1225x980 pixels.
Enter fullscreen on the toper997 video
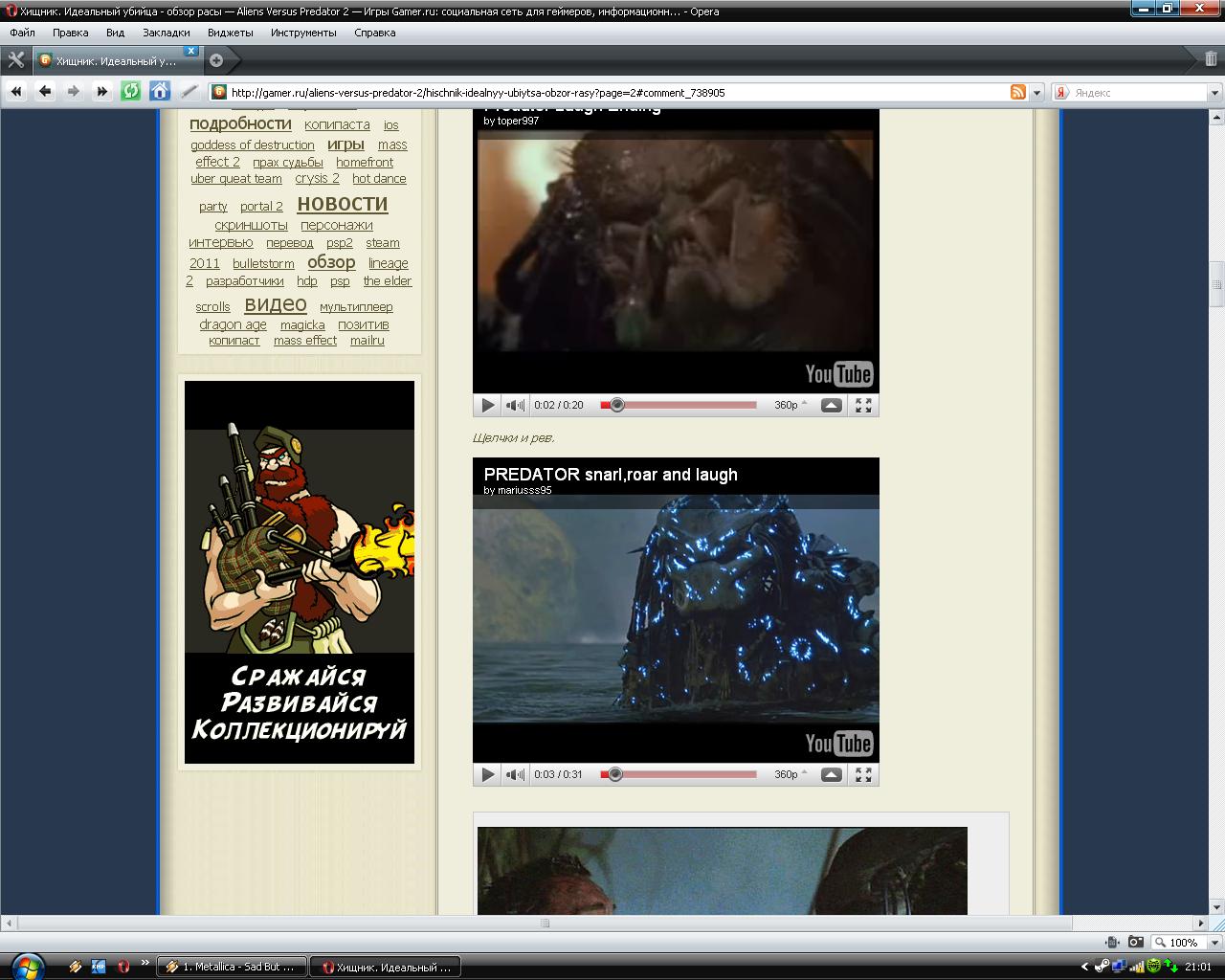[x=863, y=405]
